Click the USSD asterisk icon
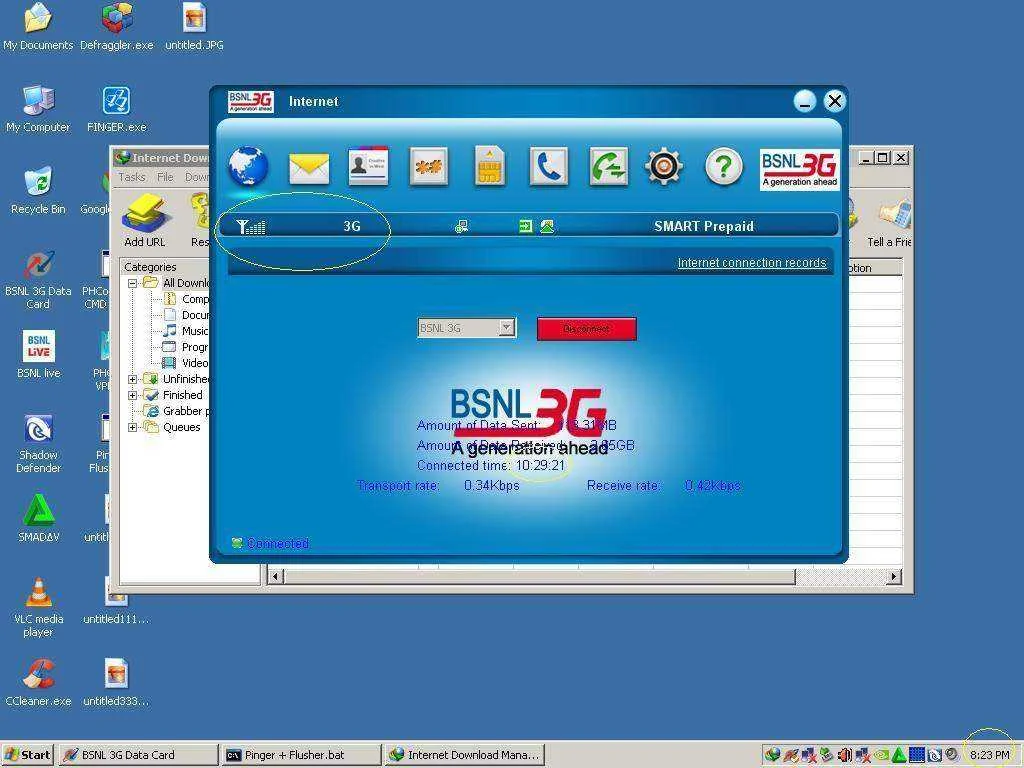This screenshot has width=1024, height=768. tap(428, 167)
